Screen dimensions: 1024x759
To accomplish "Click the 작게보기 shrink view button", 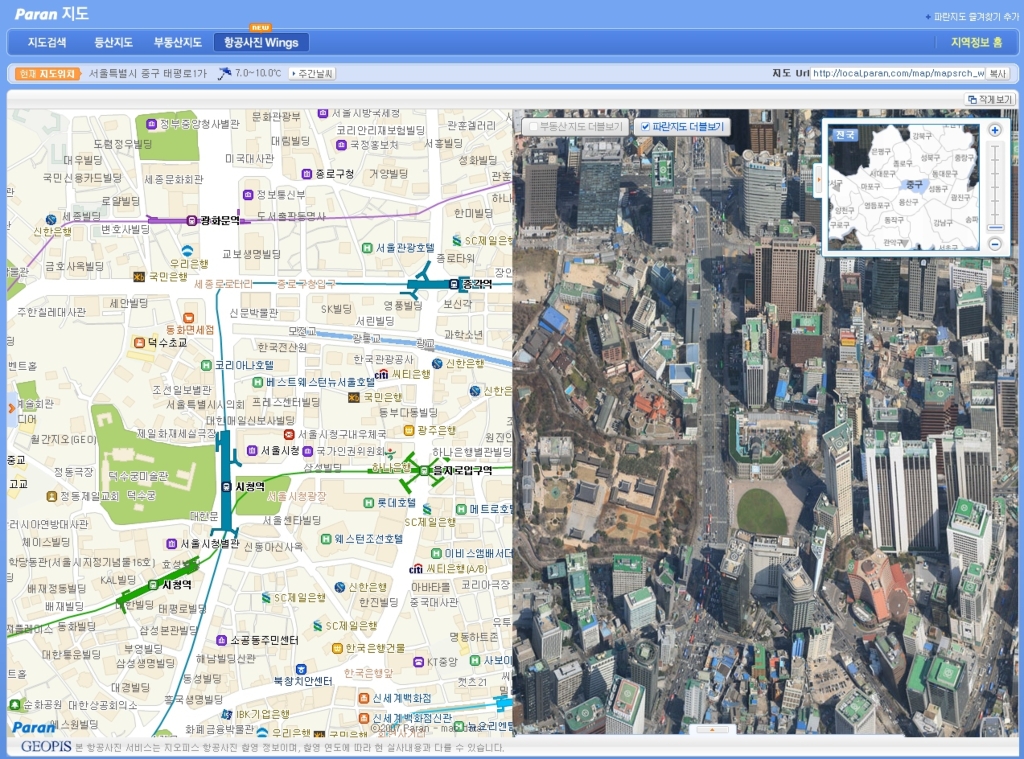I will (x=990, y=99).
